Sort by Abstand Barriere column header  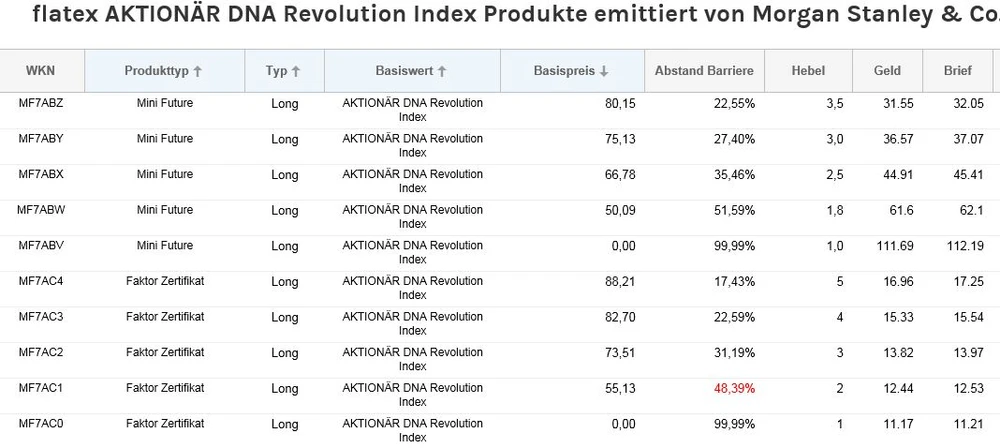coord(703,71)
